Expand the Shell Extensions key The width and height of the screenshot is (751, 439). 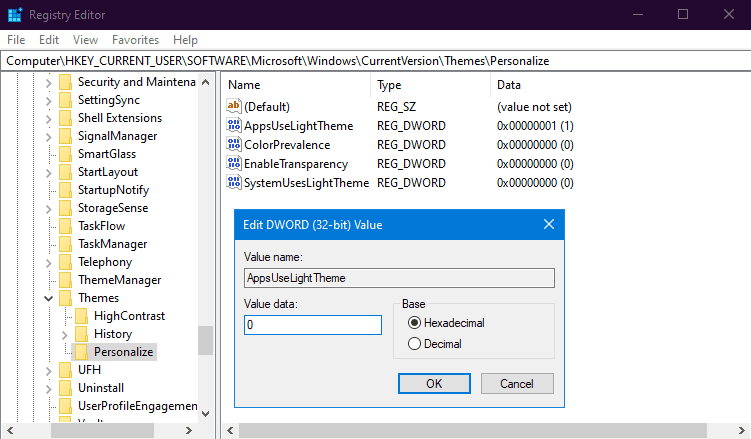(x=48, y=119)
